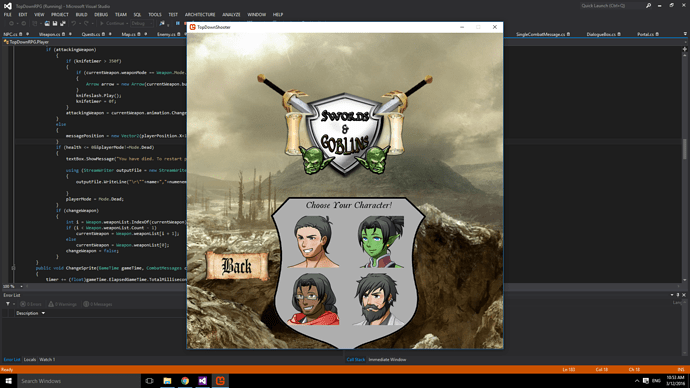The image size is (690, 388).
Task: Click the editor vertical scrollbar thumb
Action: click(684, 150)
